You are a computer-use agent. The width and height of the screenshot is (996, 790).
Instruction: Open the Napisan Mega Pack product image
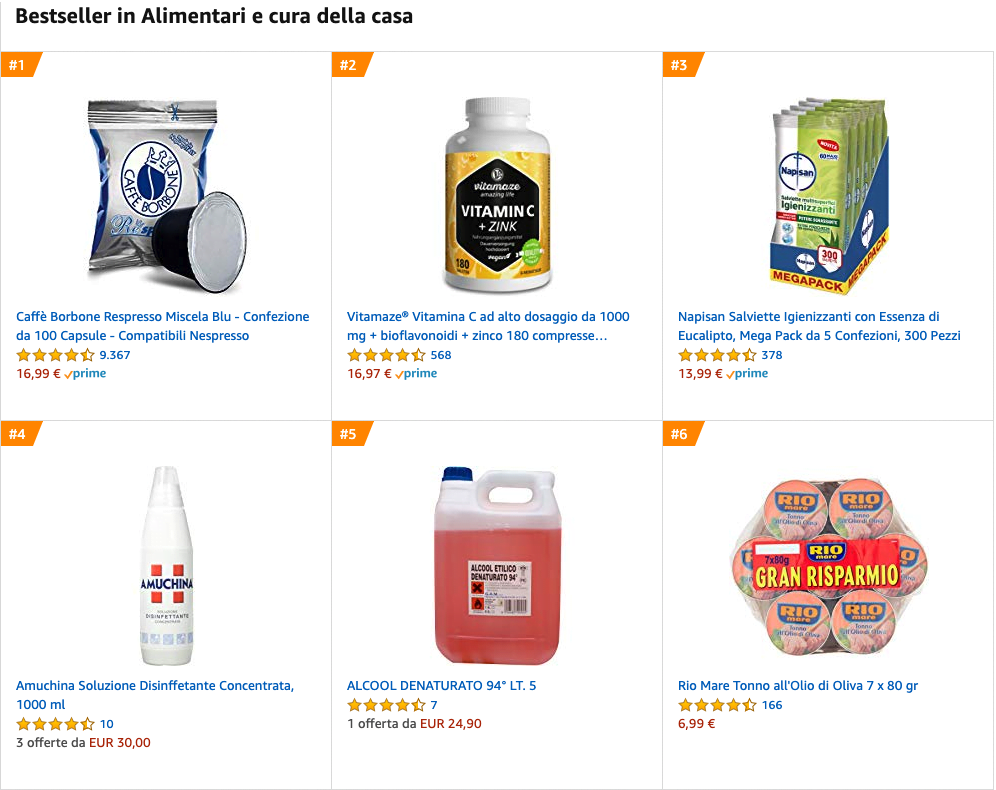tap(828, 195)
